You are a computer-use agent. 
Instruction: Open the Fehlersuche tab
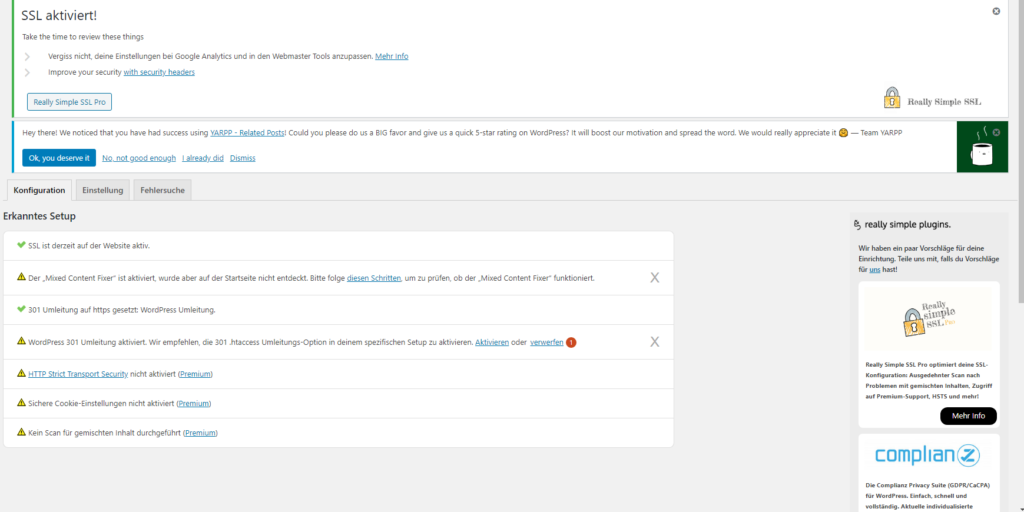(162, 190)
